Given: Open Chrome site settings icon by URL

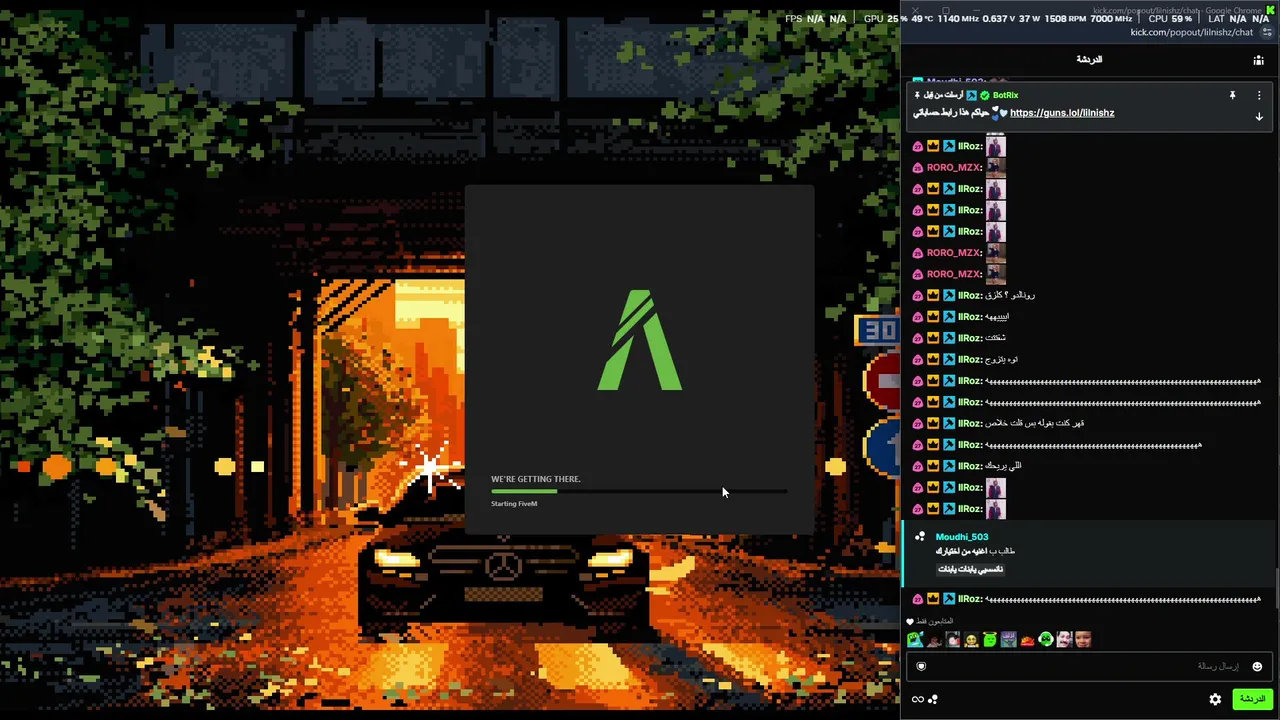Looking at the screenshot, I should (1268, 32).
